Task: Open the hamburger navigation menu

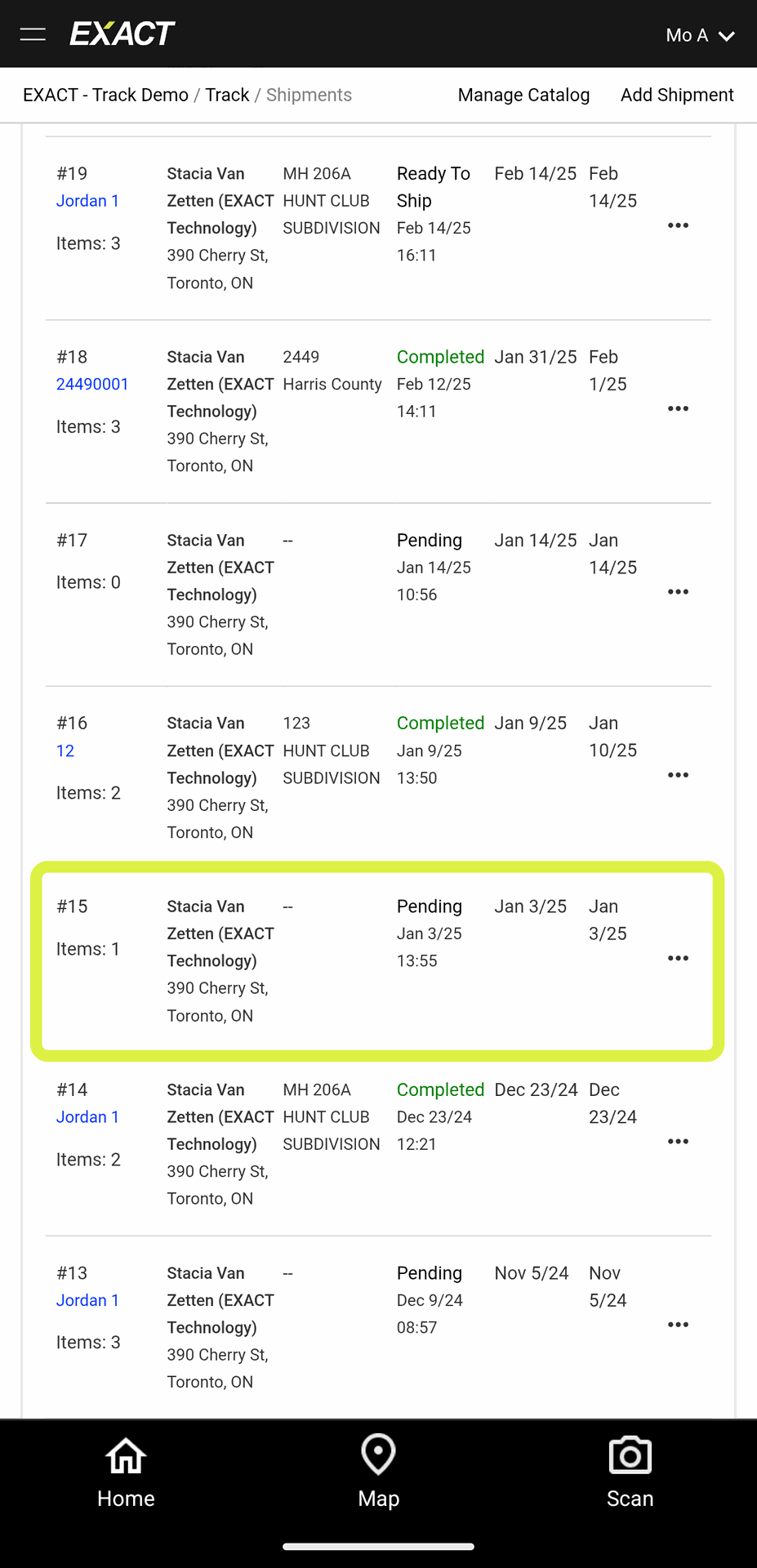Action: pyautogui.click(x=33, y=34)
